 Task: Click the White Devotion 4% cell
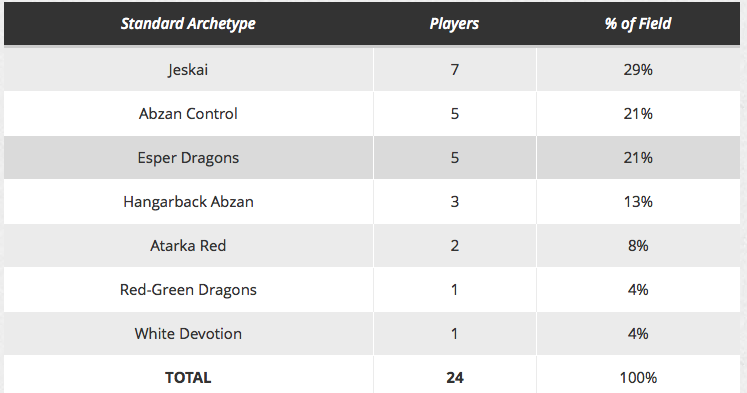[638, 333]
